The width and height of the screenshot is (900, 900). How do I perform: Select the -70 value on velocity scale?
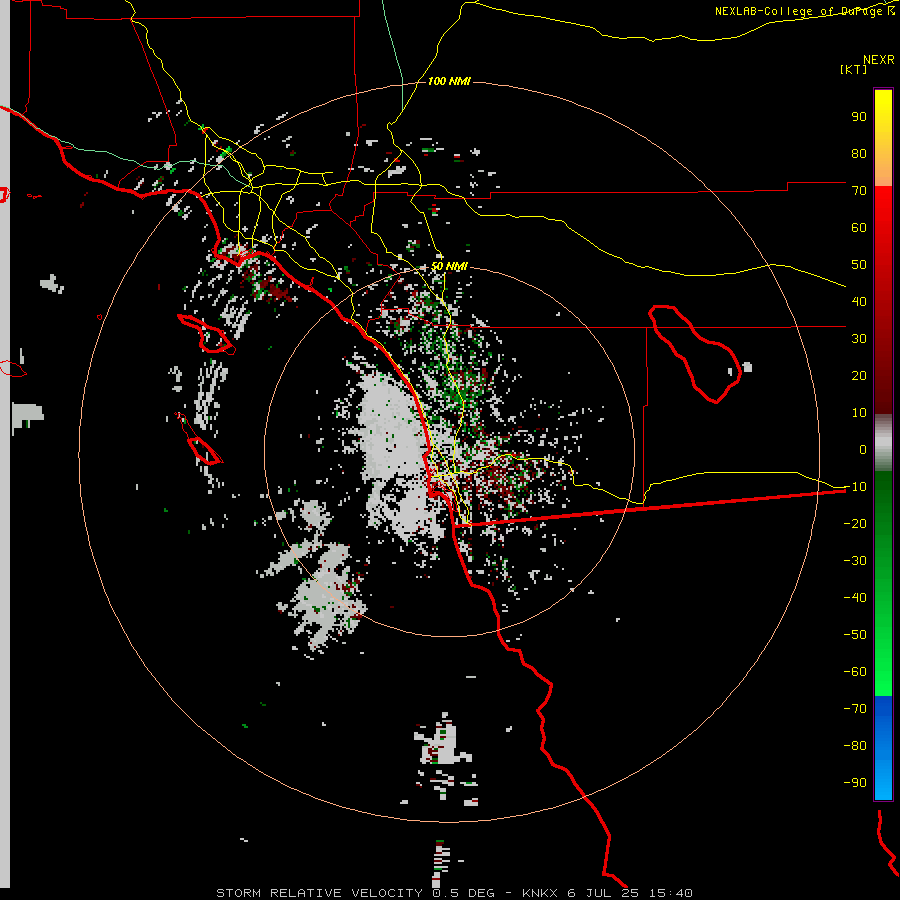pyautogui.click(x=855, y=709)
